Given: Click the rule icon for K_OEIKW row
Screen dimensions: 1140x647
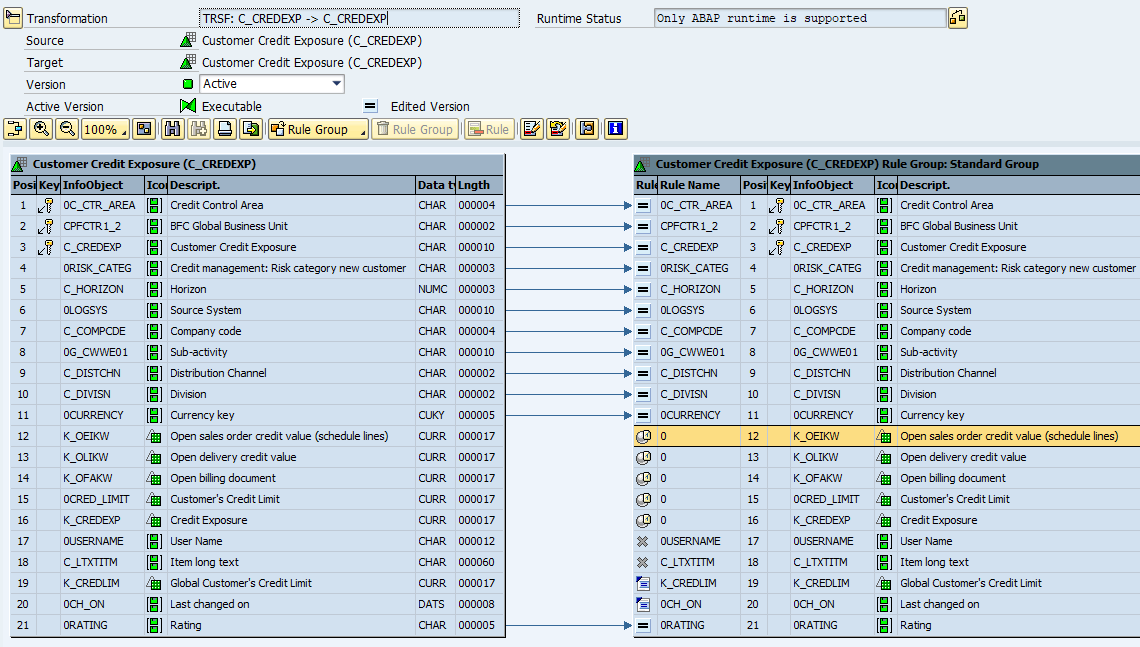Looking at the screenshot, I should pyautogui.click(x=644, y=436).
